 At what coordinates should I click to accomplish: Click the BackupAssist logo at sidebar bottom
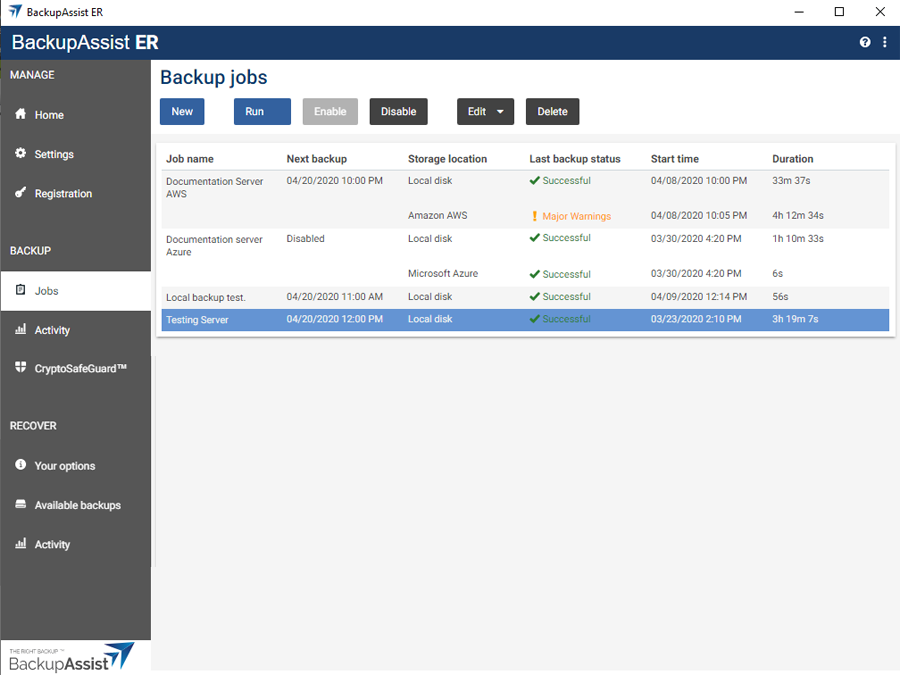point(72,657)
